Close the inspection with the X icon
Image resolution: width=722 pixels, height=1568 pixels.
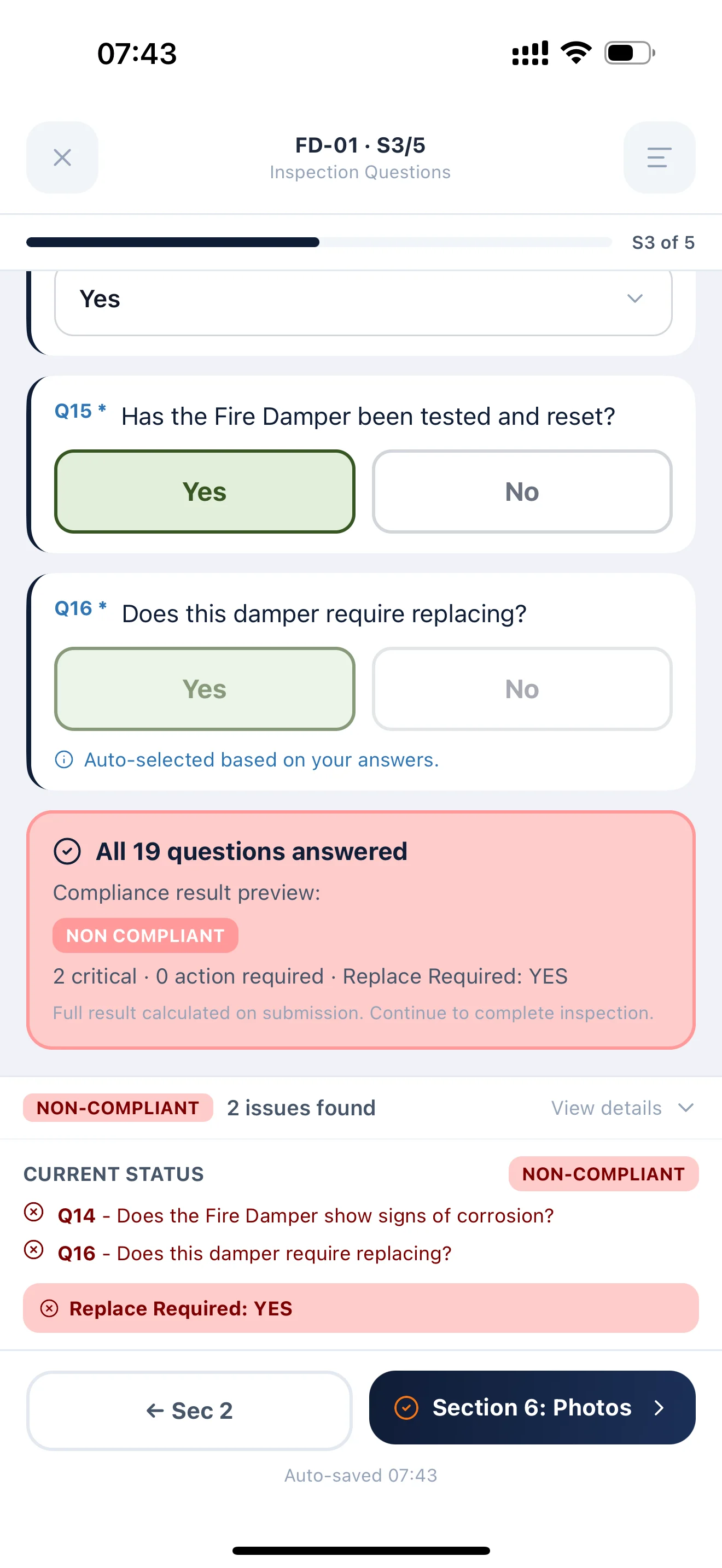(x=61, y=157)
